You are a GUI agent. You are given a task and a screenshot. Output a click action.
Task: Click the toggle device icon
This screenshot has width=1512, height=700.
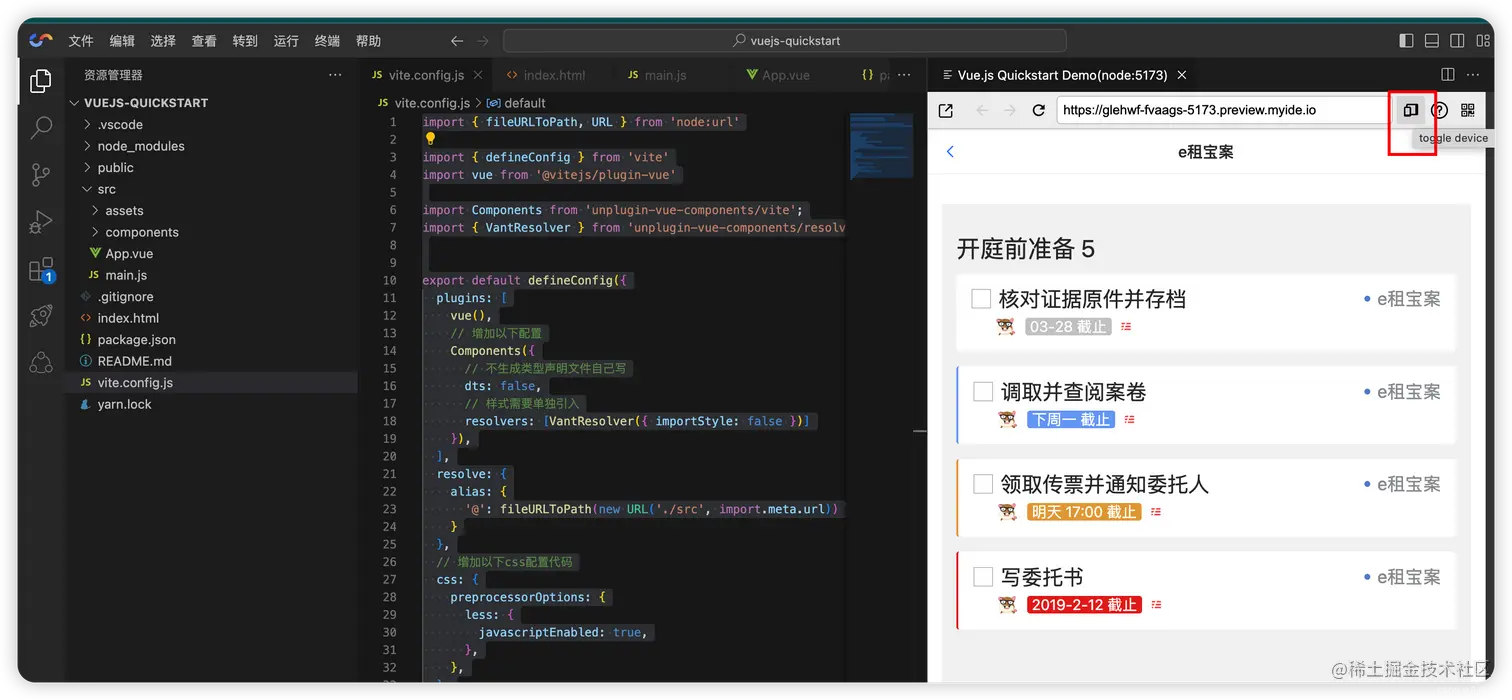pos(1410,110)
